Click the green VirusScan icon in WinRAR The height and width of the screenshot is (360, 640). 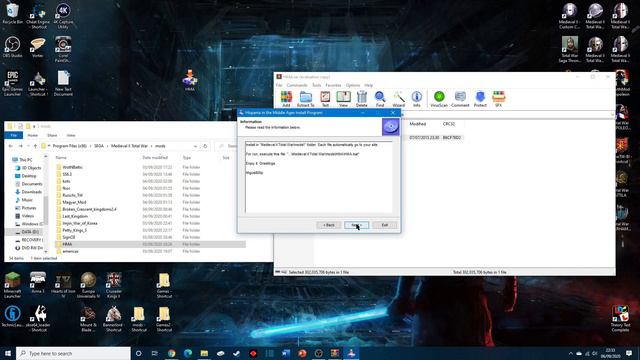click(x=439, y=99)
